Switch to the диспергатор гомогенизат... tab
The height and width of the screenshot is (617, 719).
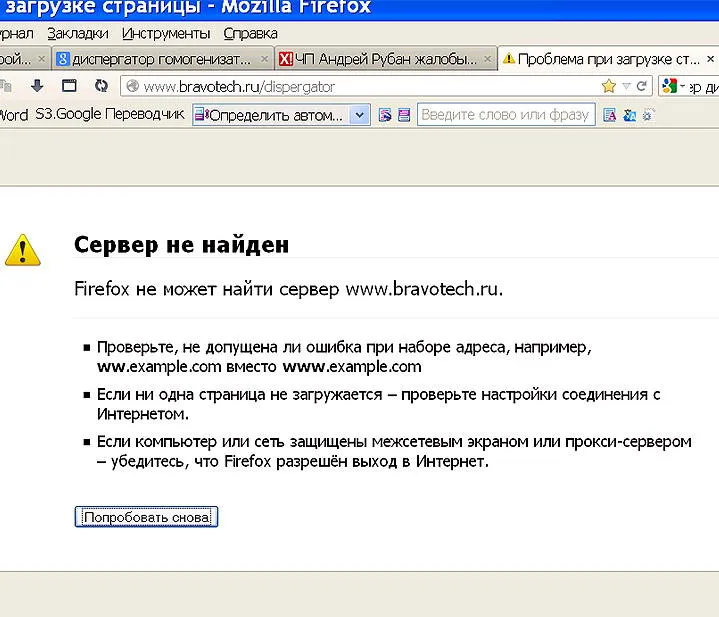[162, 59]
